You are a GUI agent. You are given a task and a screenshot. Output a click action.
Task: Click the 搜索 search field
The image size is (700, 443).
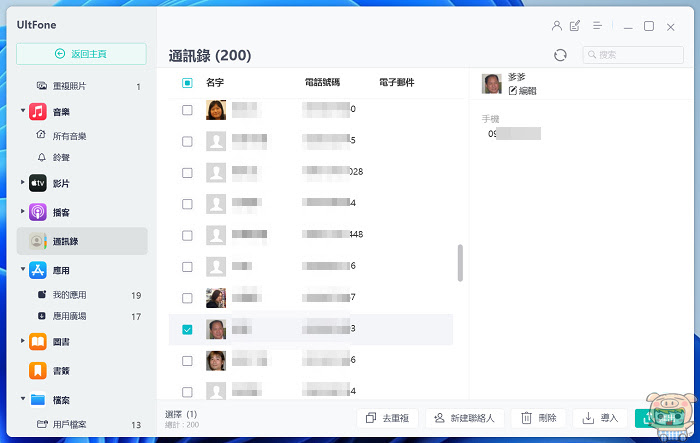pyautogui.click(x=633, y=54)
